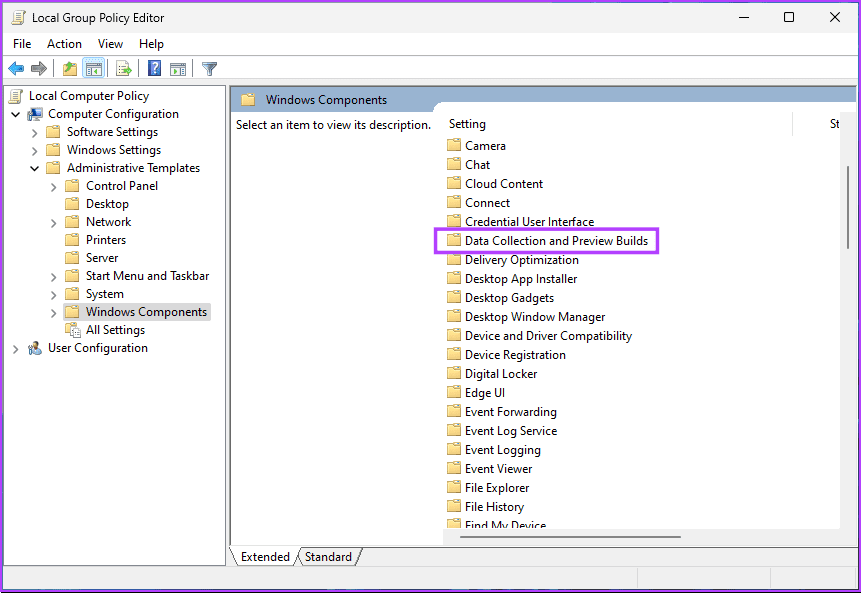
Task: Click the Forward arrow in toolbar
Action: coord(38,69)
